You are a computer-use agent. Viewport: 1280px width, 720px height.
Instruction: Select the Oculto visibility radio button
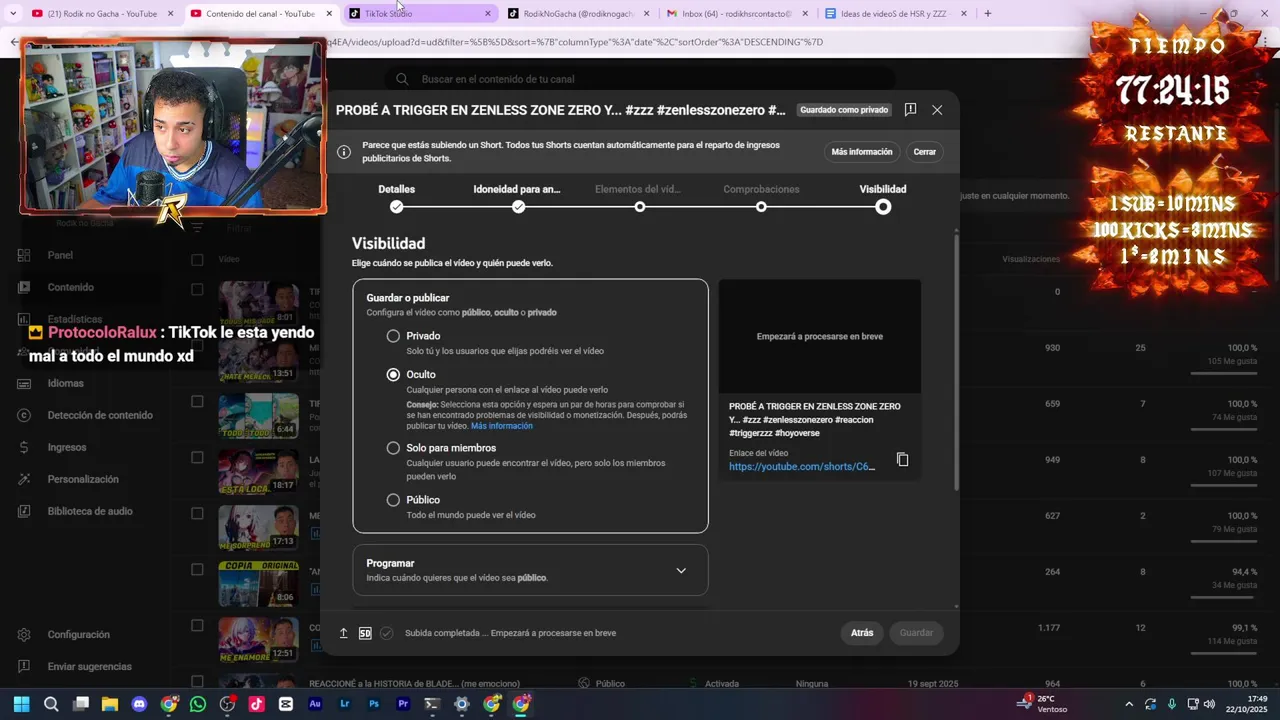tap(393, 374)
